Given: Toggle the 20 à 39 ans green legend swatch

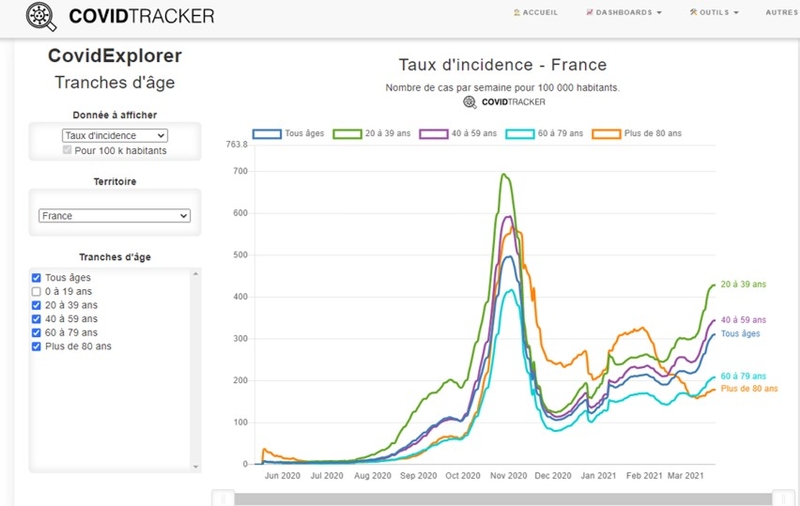Looking at the screenshot, I should point(347,134).
